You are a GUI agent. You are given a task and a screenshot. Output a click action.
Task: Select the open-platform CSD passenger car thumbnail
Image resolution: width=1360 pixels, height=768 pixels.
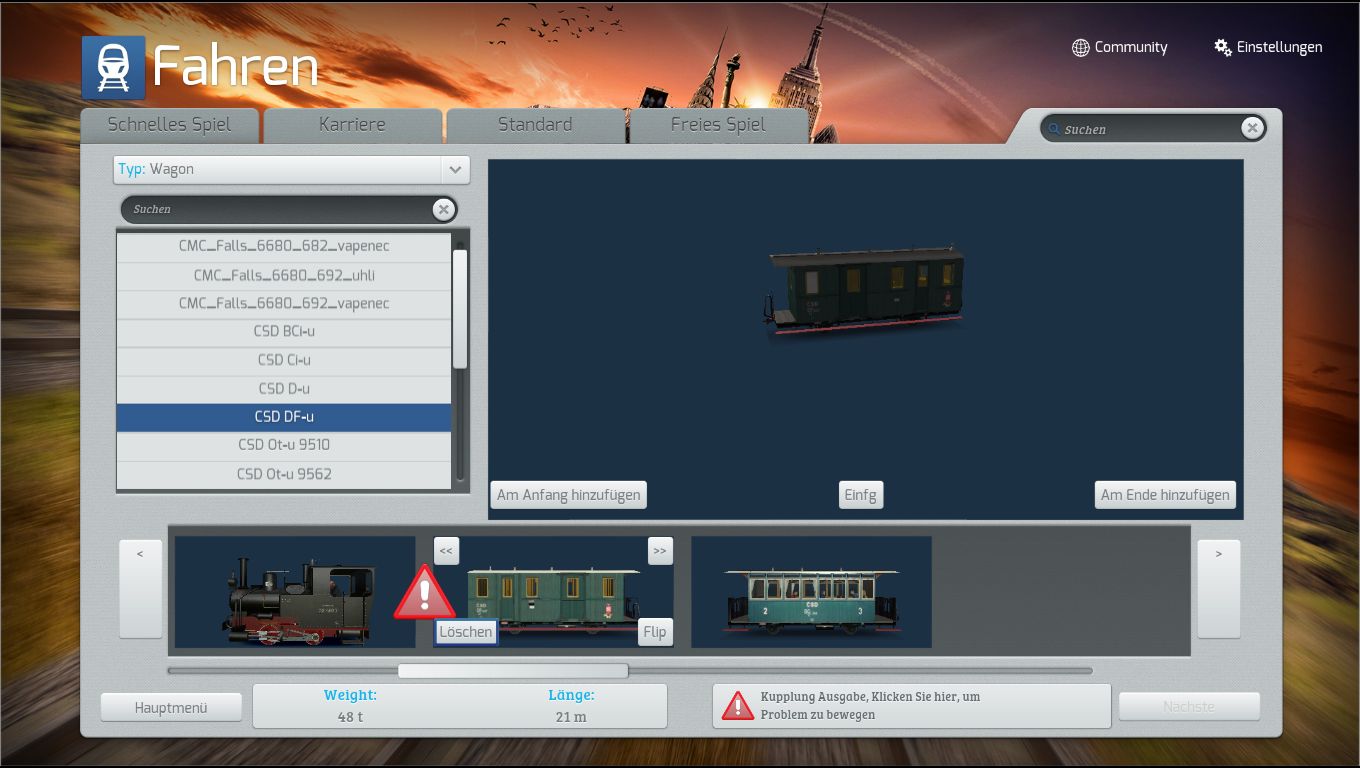(x=811, y=592)
